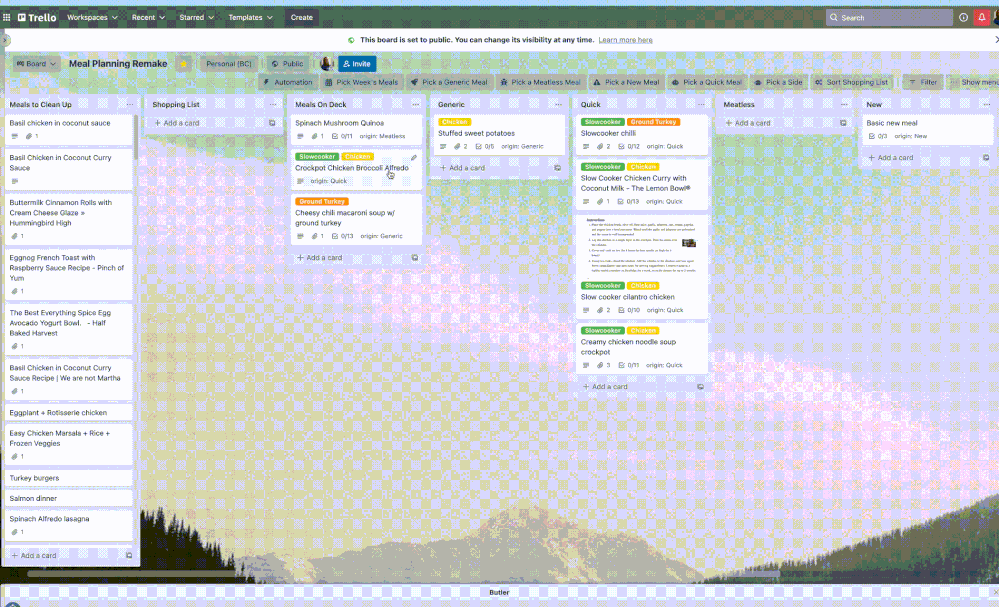Open the card template icon in the Generic list

point(558,168)
